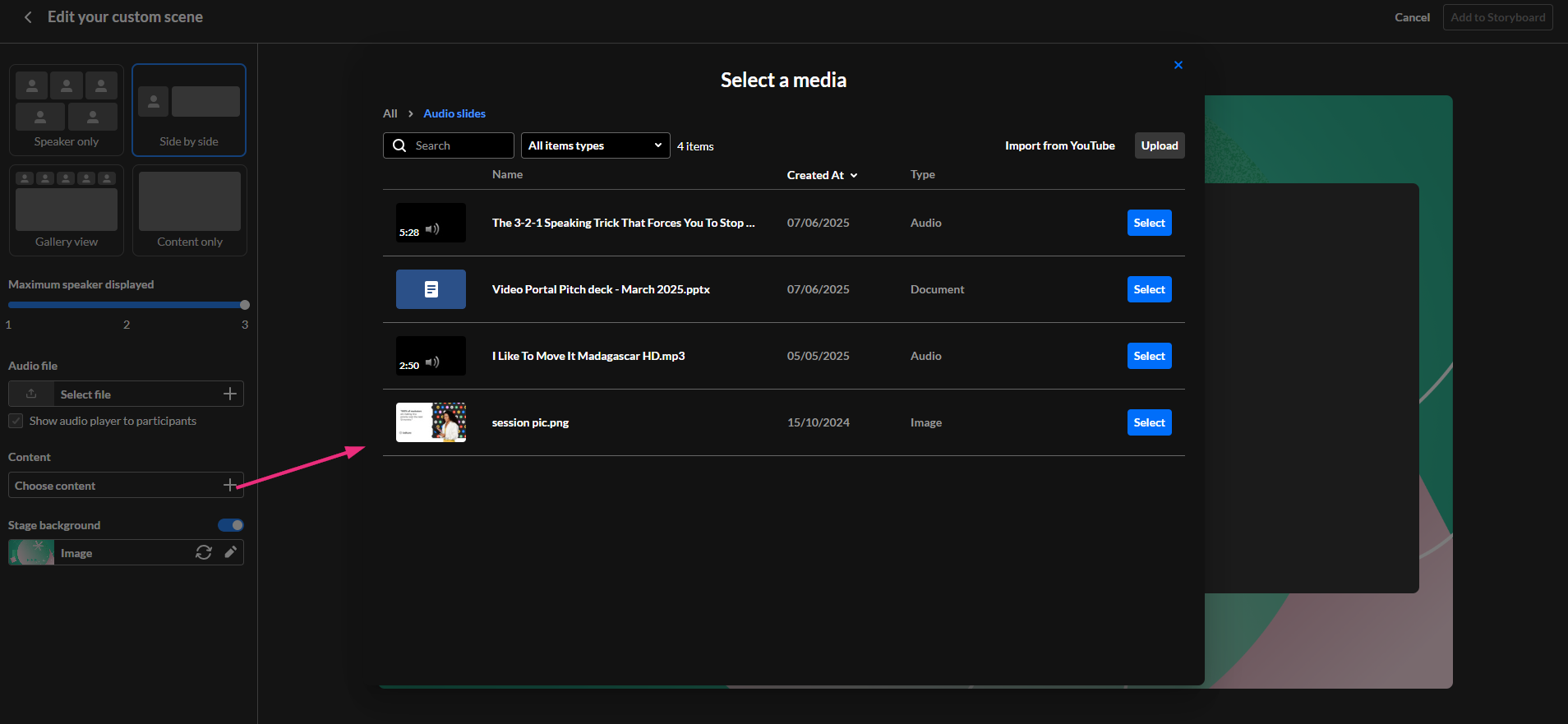Screen dimensions: 1568x724
Task: Open the All items types dropdown
Action: (x=596, y=145)
